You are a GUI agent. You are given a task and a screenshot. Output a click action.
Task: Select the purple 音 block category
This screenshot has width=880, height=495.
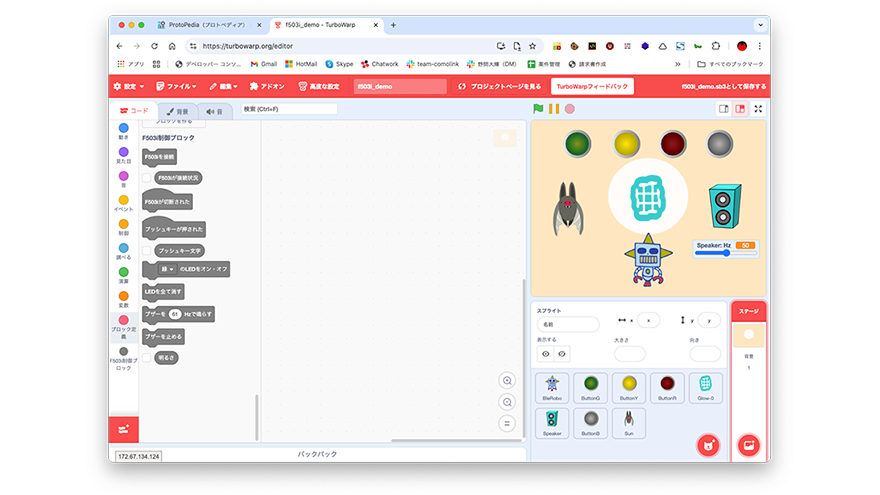123,180
